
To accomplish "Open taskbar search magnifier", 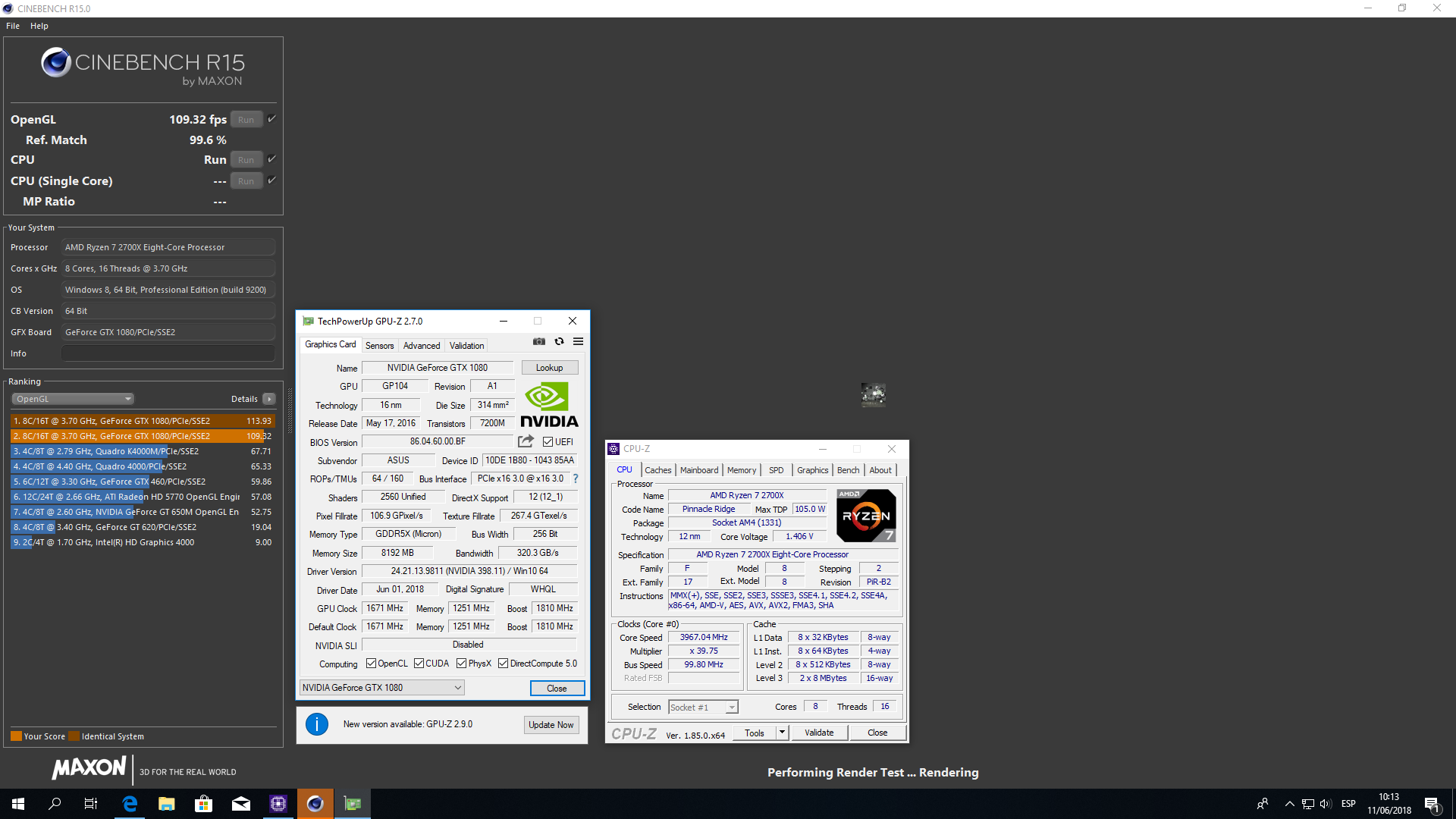I will (x=55, y=804).
